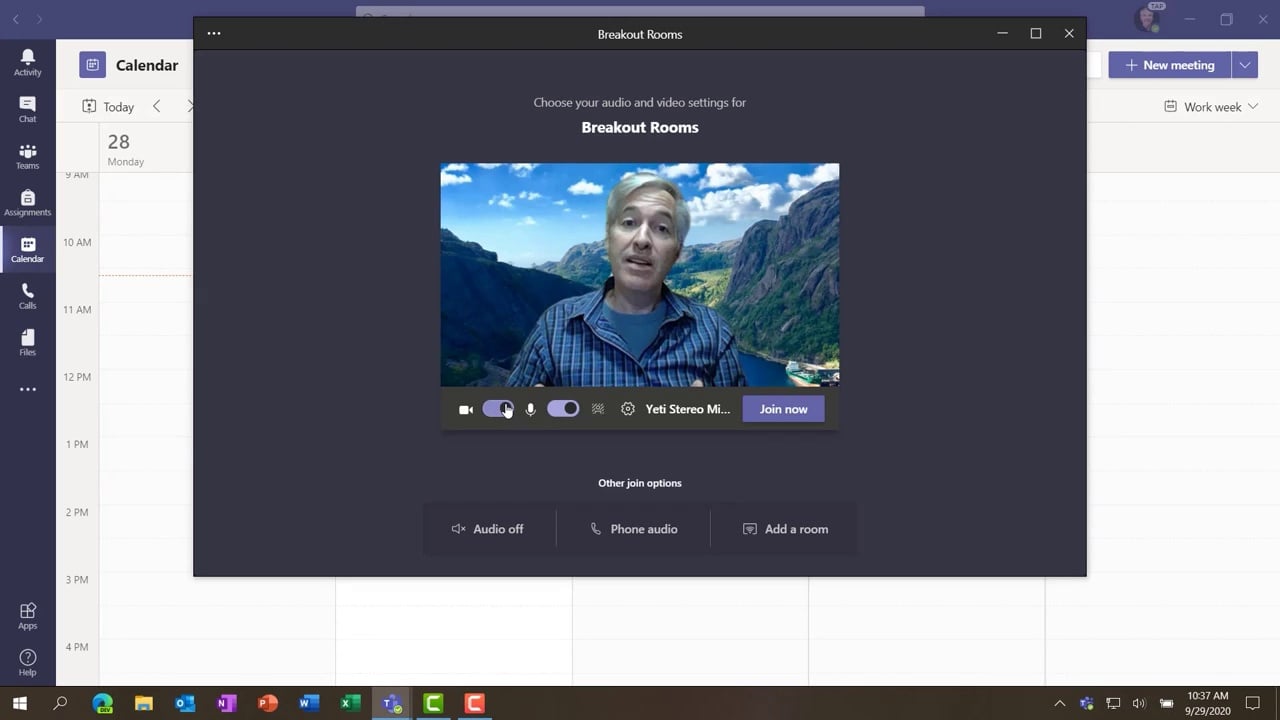
Task: Click New meeting button in Calendar
Action: pyautogui.click(x=1169, y=65)
